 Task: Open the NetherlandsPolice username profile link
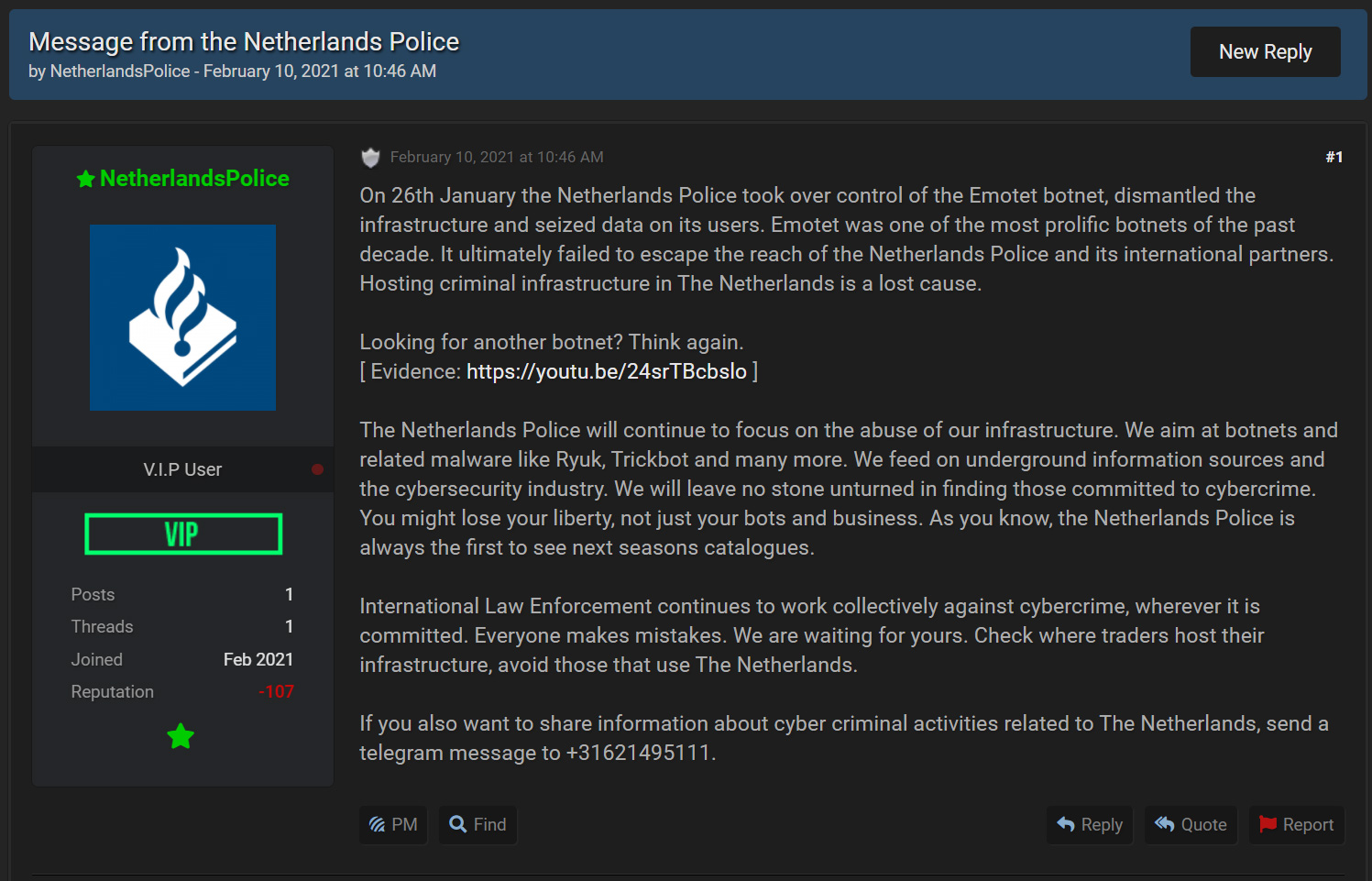(194, 179)
